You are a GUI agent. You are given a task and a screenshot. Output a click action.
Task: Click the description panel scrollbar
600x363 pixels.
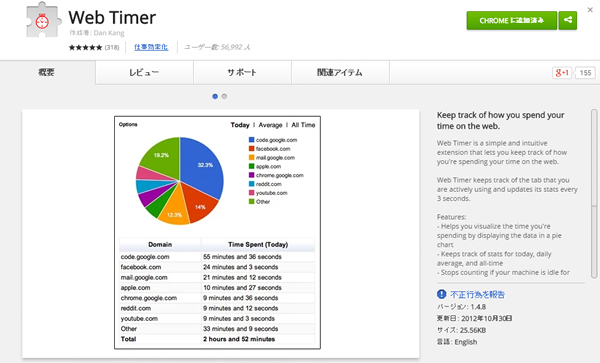pyautogui.click(x=593, y=193)
